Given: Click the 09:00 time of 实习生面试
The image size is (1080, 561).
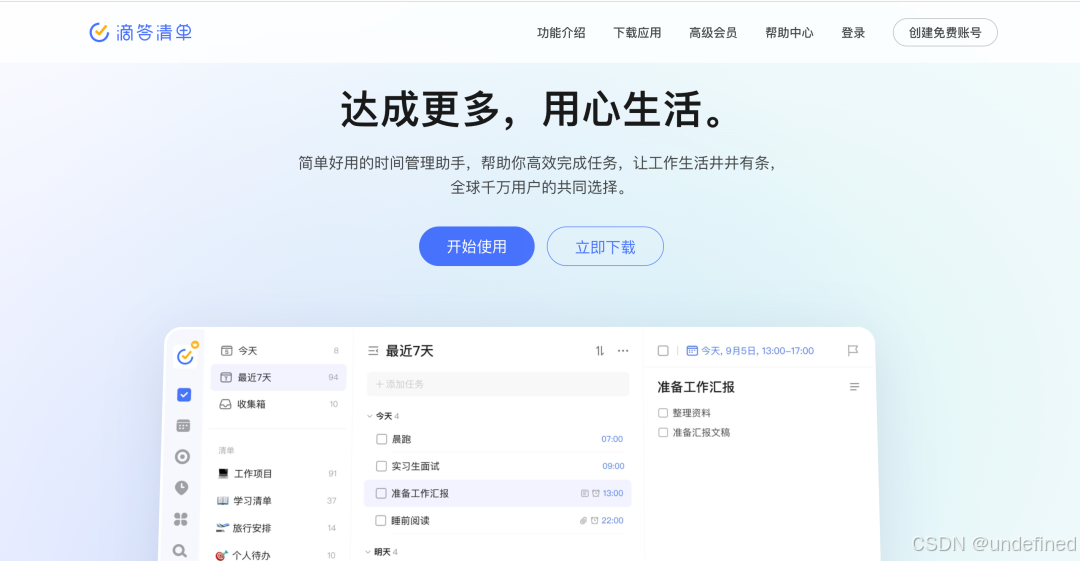Looking at the screenshot, I should [x=613, y=466].
